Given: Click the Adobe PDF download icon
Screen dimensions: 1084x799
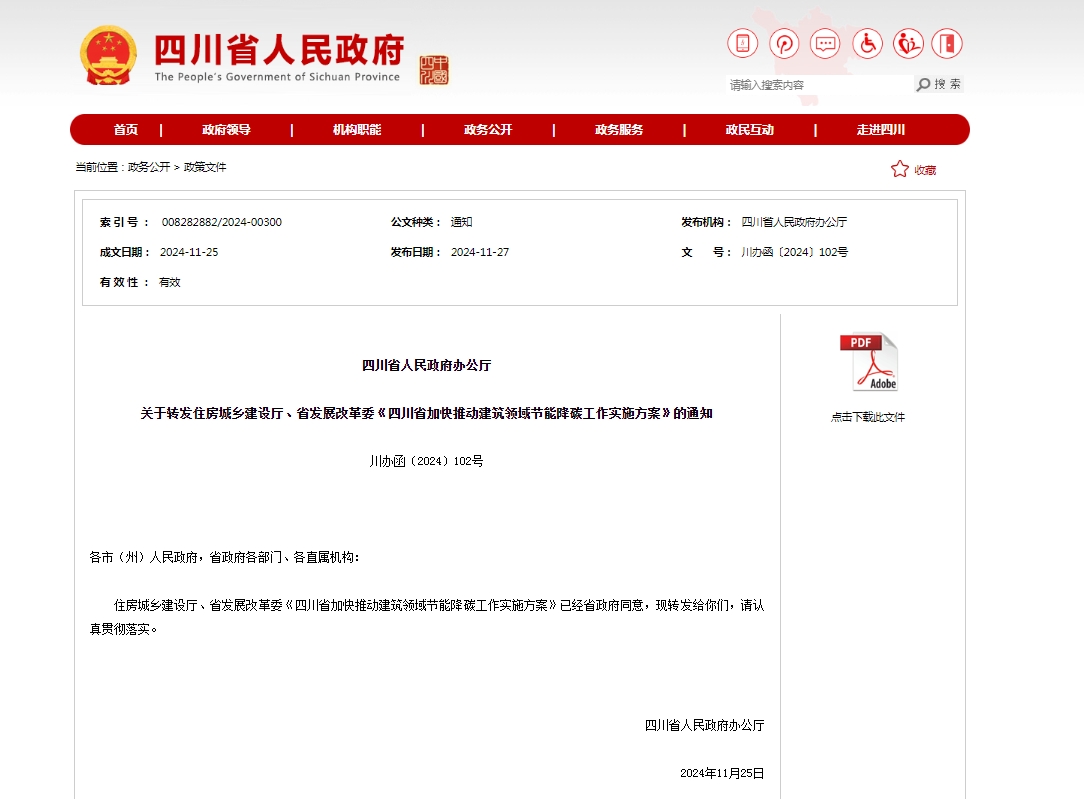Looking at the screenshot, I should (868, 362).
